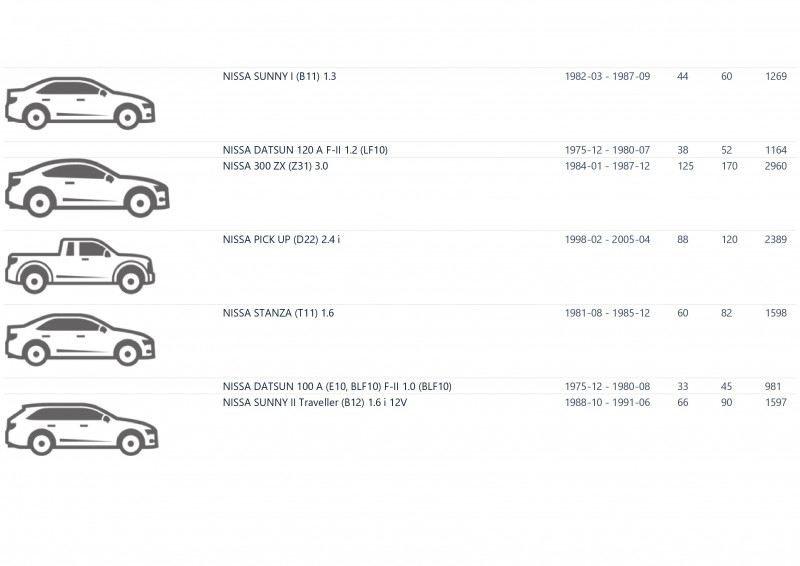800x566 pixels.
Task: Open NISSA DATSUN 120 A F-II 1.2 entry
Action: [x=304, y=150]
